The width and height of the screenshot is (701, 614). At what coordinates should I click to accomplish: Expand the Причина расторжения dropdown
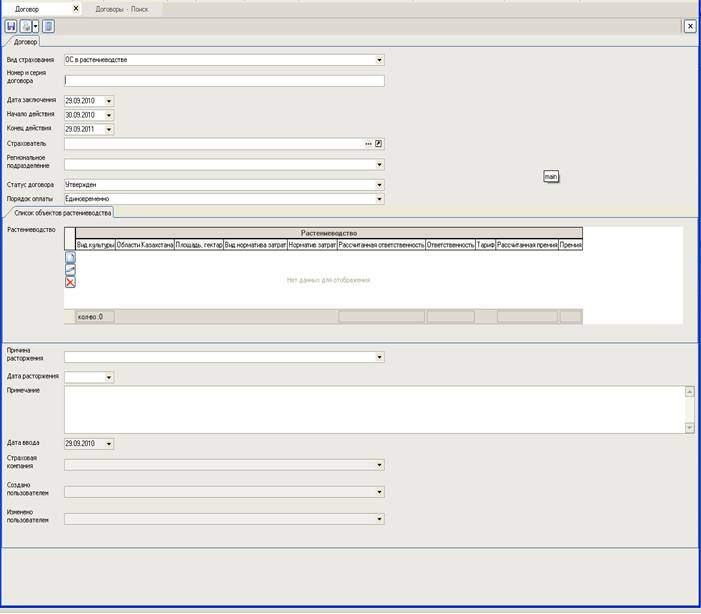[379, 357]
